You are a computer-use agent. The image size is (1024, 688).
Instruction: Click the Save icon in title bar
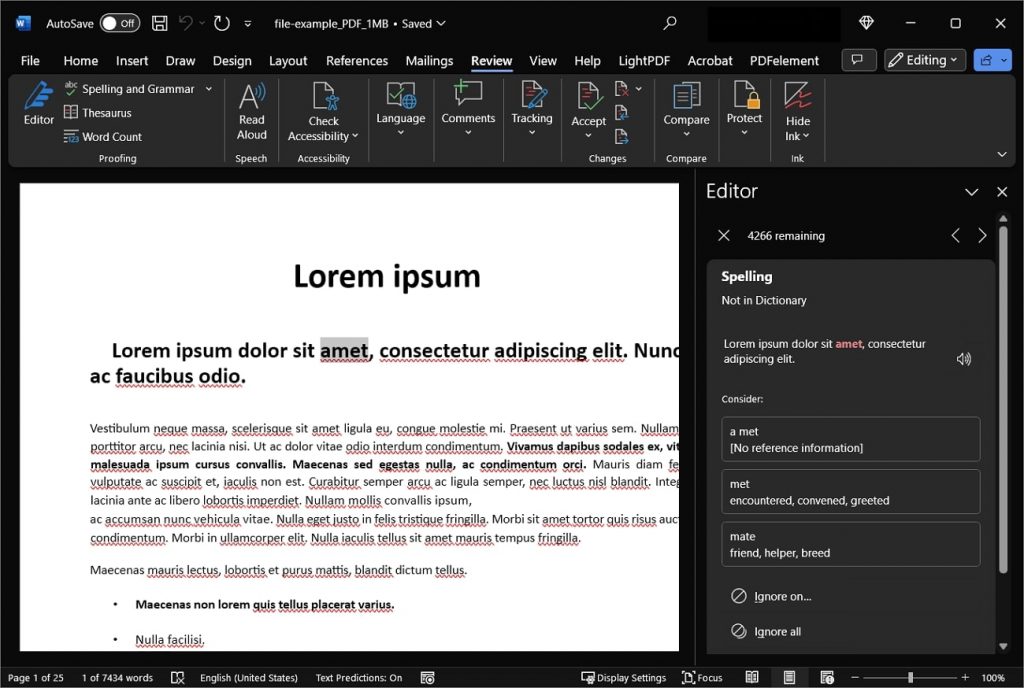(159, 23)
